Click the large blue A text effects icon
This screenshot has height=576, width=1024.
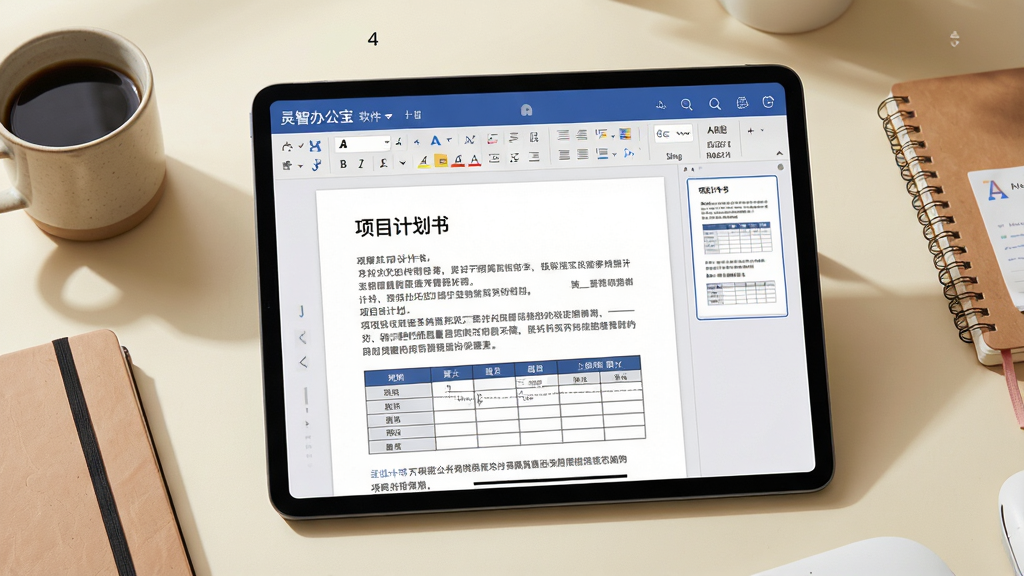[436, 141]
